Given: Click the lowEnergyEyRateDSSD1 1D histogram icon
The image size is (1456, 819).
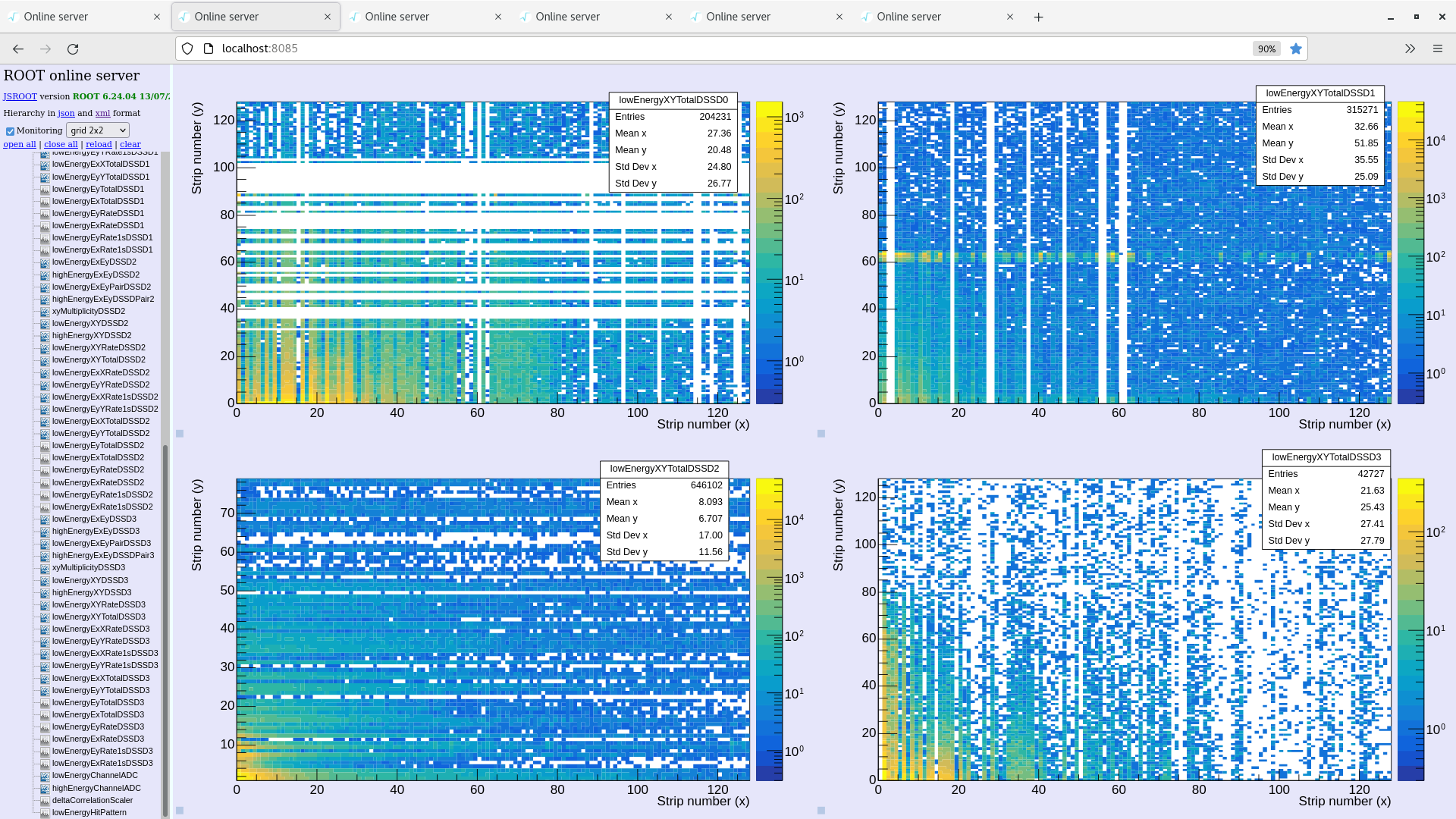Looking at the screenshot, I should [44, 213].
